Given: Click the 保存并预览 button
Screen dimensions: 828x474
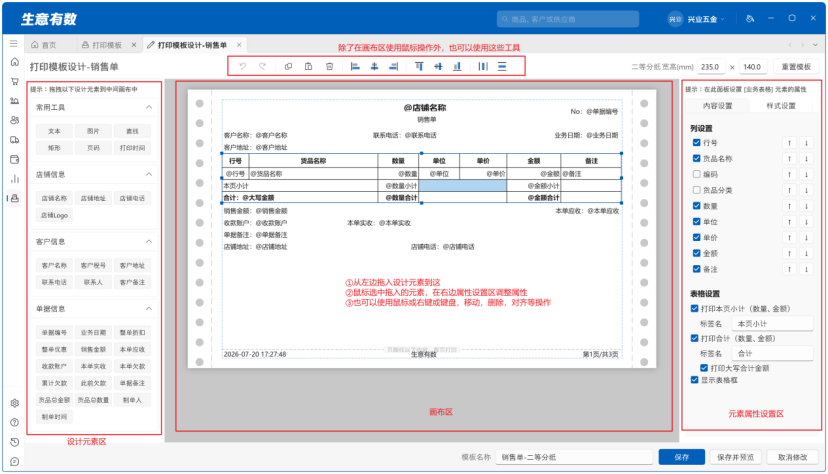Looking at the screenshot, I should 736,457.
